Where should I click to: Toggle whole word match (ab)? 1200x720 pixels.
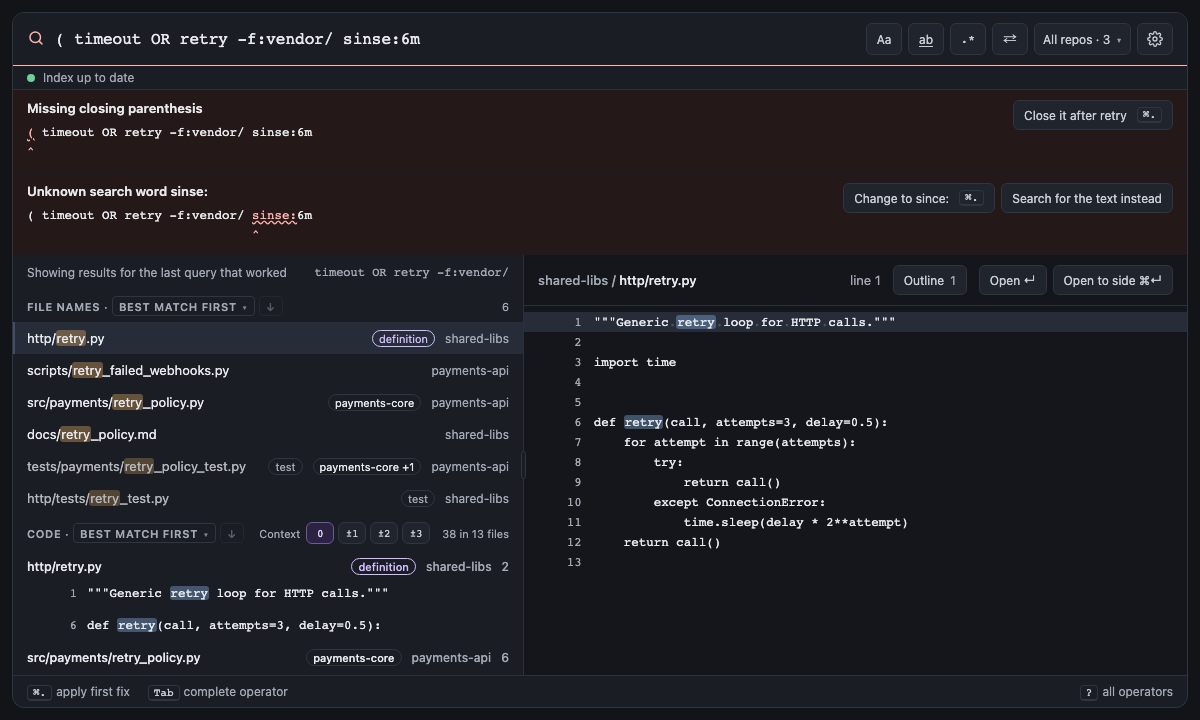[926, 39]
